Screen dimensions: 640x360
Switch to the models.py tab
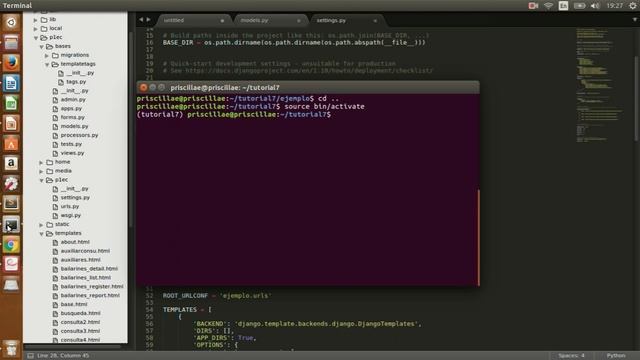269,20
